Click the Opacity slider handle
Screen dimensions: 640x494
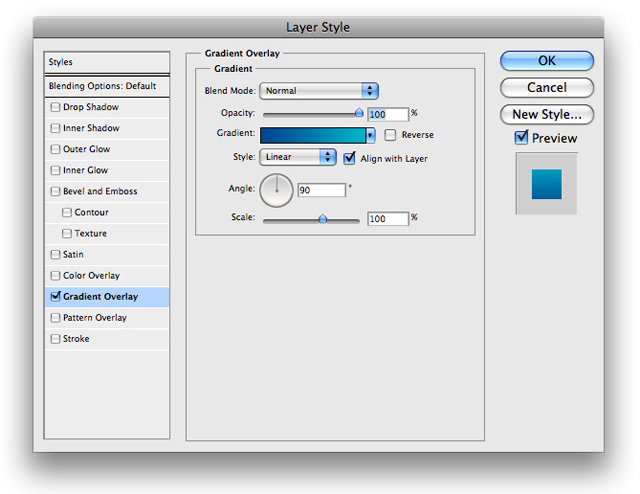359,113
